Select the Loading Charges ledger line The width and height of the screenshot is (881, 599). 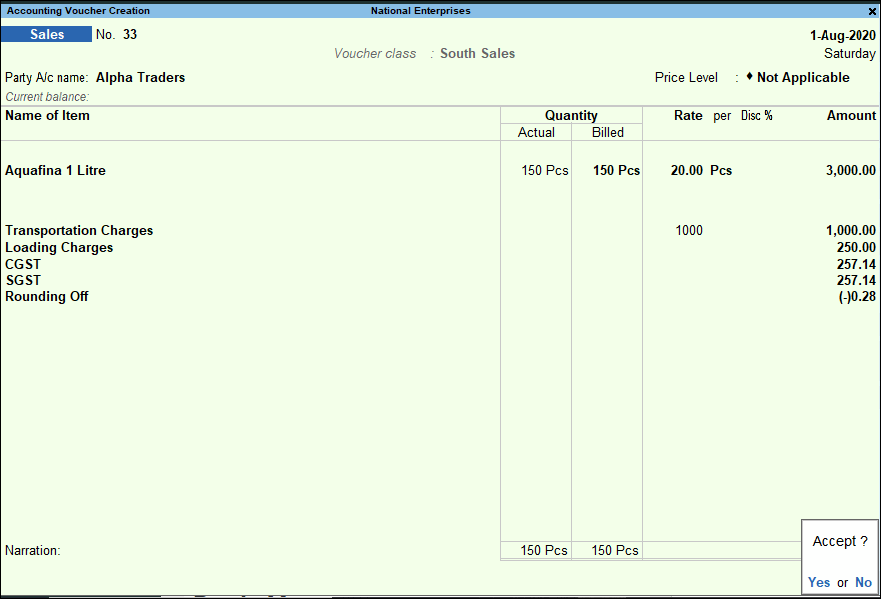(x=58, y=247)
